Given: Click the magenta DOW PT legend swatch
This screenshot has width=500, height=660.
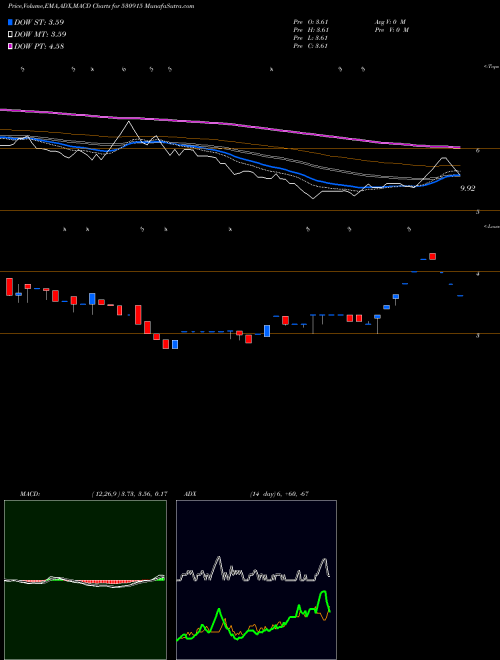Looking at the screenshot, I should [10, 47].
